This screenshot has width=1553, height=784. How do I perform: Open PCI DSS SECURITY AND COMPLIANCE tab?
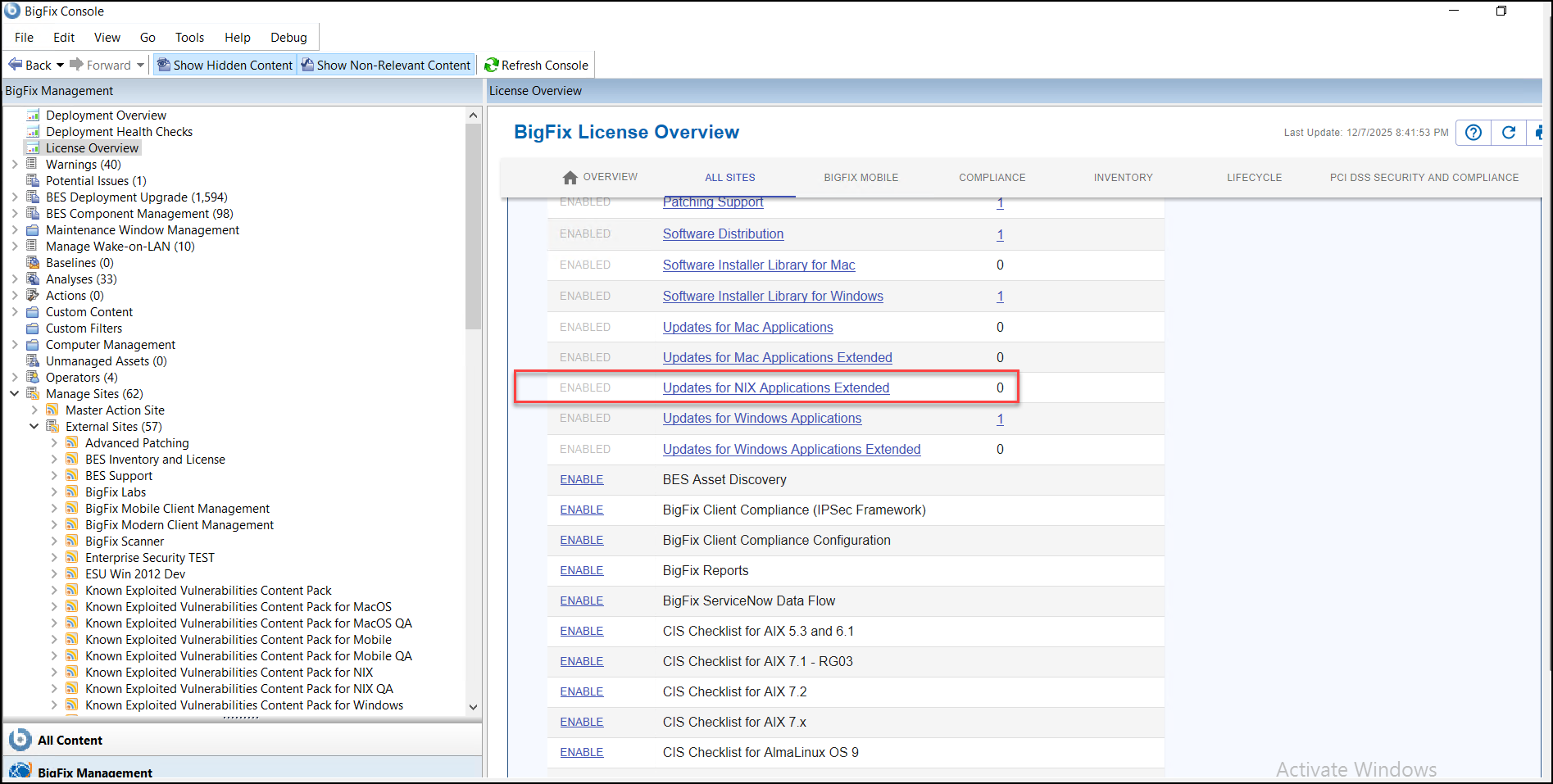coord(1424,178)
